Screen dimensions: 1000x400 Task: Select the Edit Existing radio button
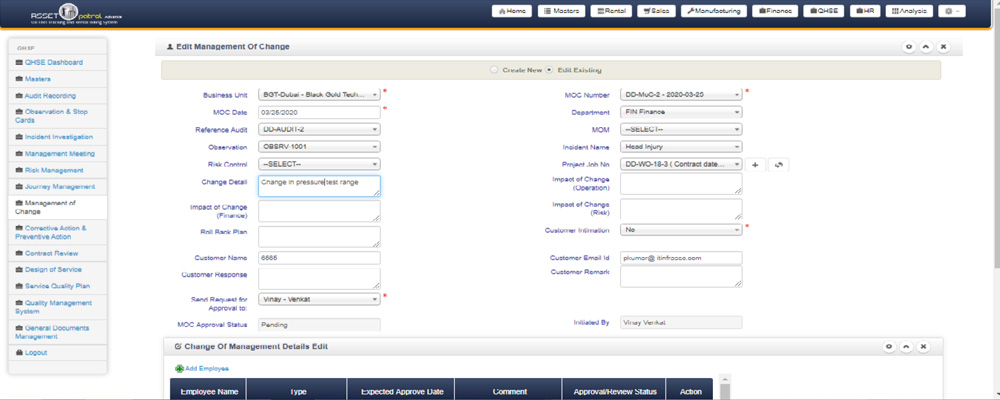pos(549,70)
